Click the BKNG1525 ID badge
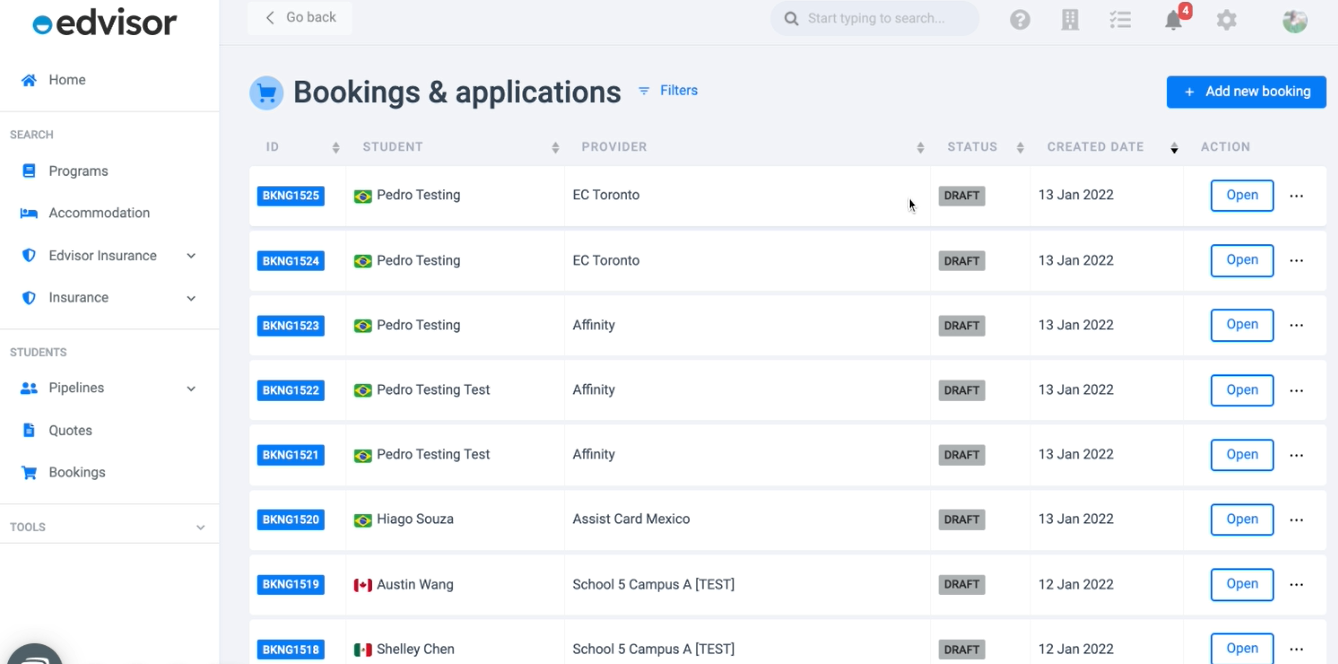 pos(291,196)
